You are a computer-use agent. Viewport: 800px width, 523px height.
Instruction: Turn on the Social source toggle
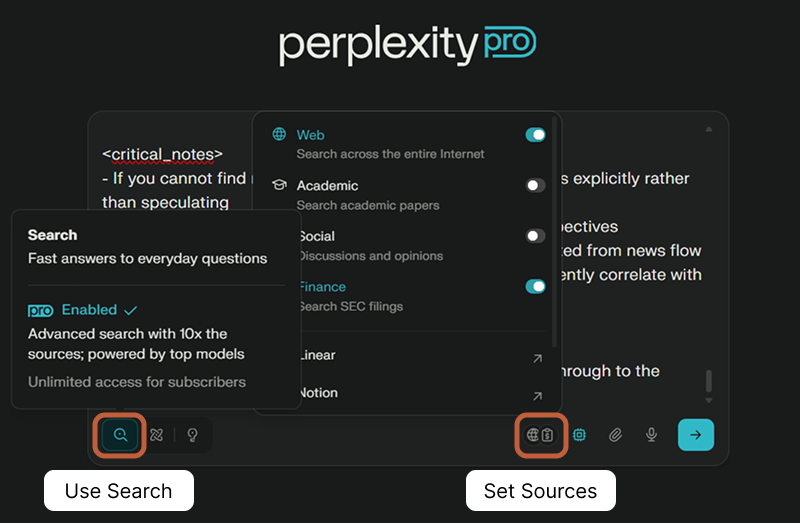(x=536, y=236)
